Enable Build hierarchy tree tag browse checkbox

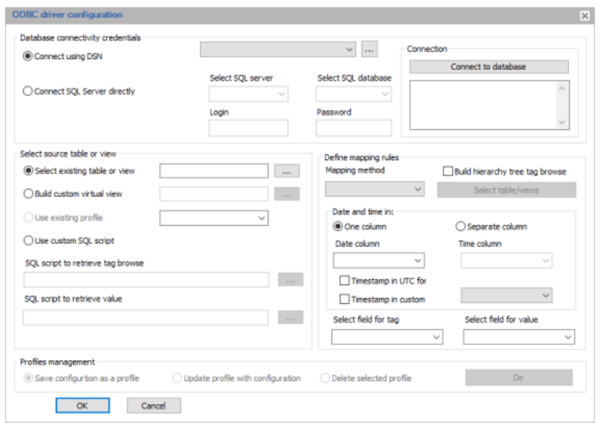tap(448, 172)
